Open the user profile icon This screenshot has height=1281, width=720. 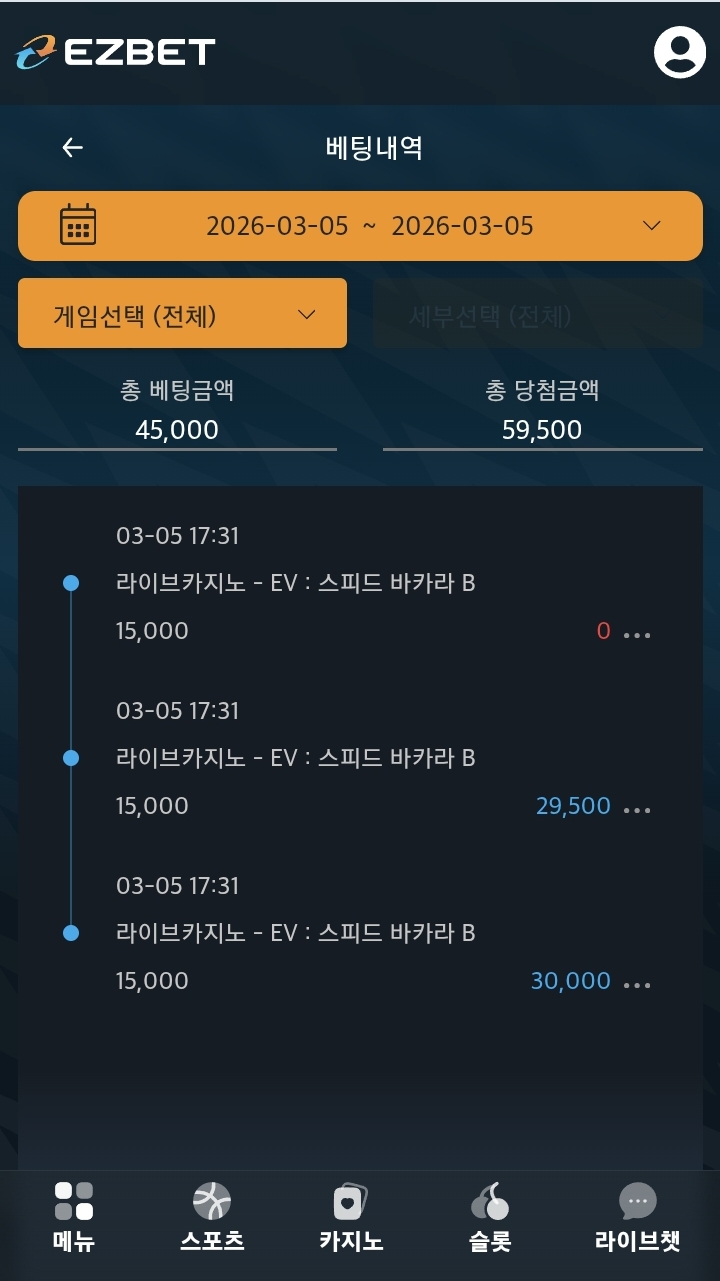tap(680, 52)
